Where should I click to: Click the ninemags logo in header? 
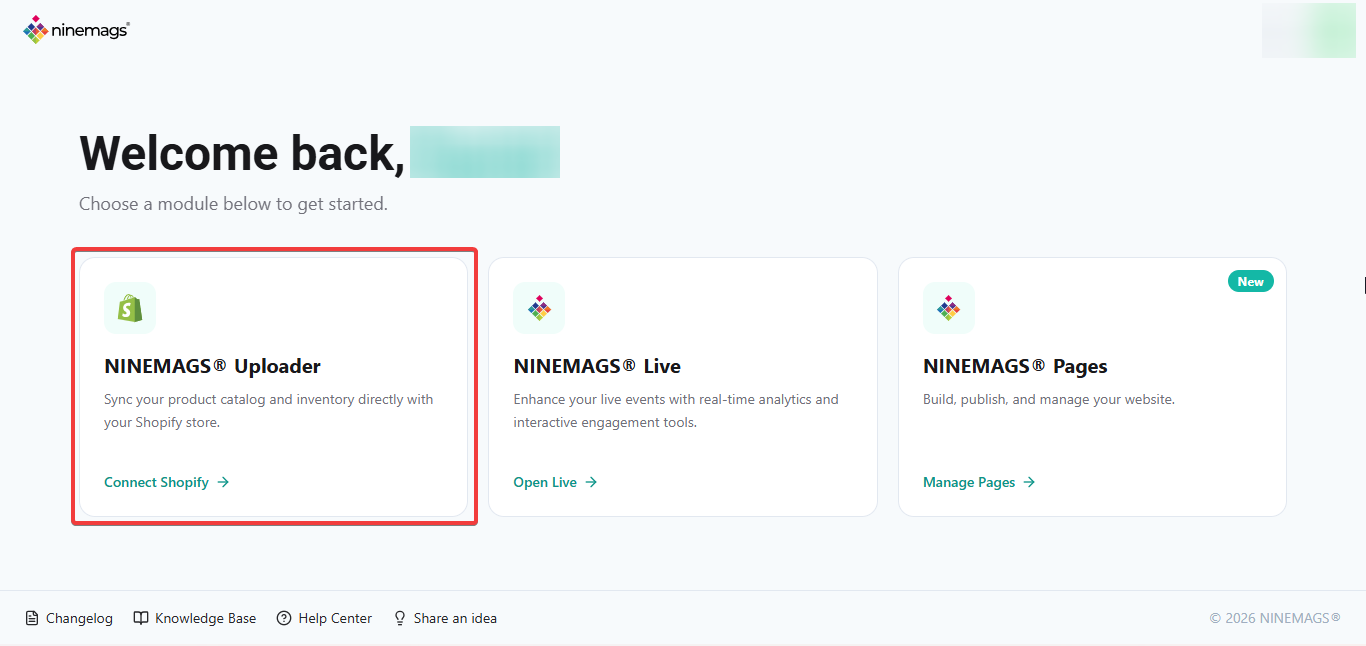tap(76, 30)
